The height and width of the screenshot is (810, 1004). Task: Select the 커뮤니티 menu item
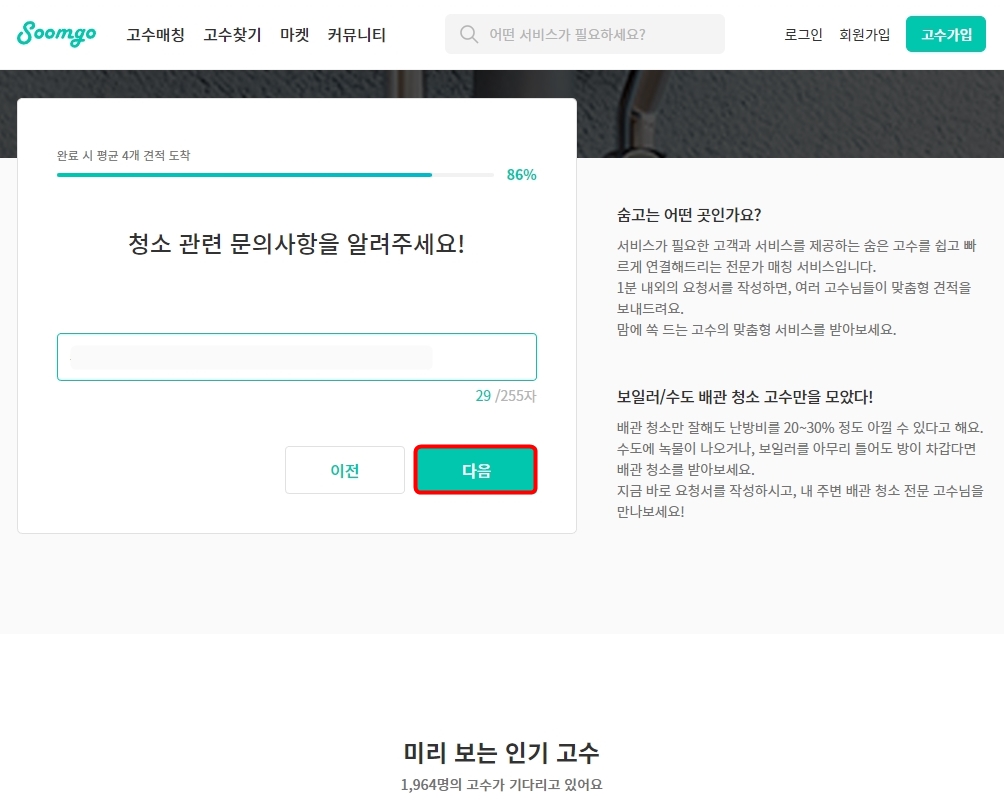point(355,34)
